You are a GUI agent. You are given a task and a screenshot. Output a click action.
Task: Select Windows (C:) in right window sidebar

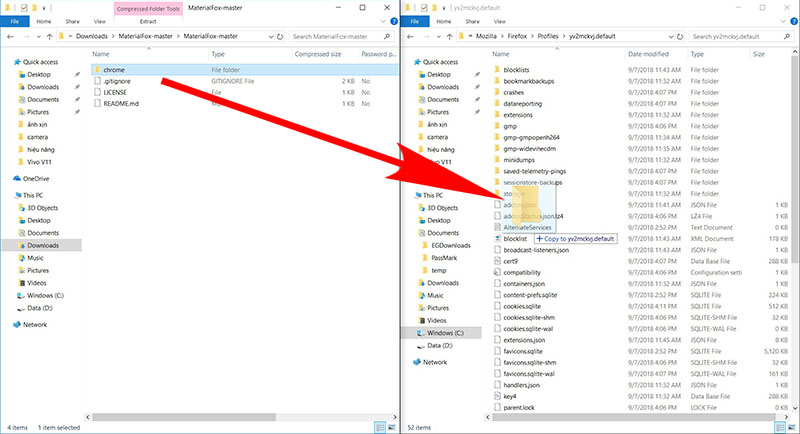pos(445,333)
